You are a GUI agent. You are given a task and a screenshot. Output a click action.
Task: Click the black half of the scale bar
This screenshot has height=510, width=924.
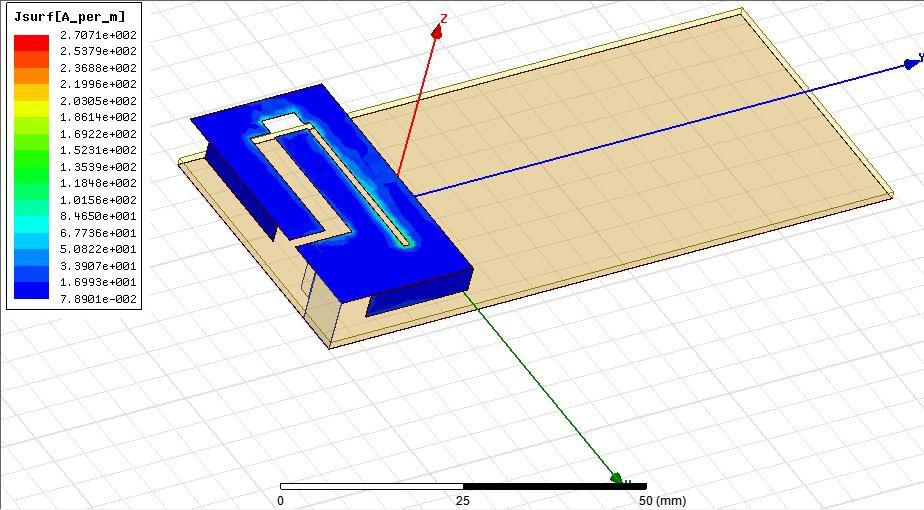click(x=555, y=486)
